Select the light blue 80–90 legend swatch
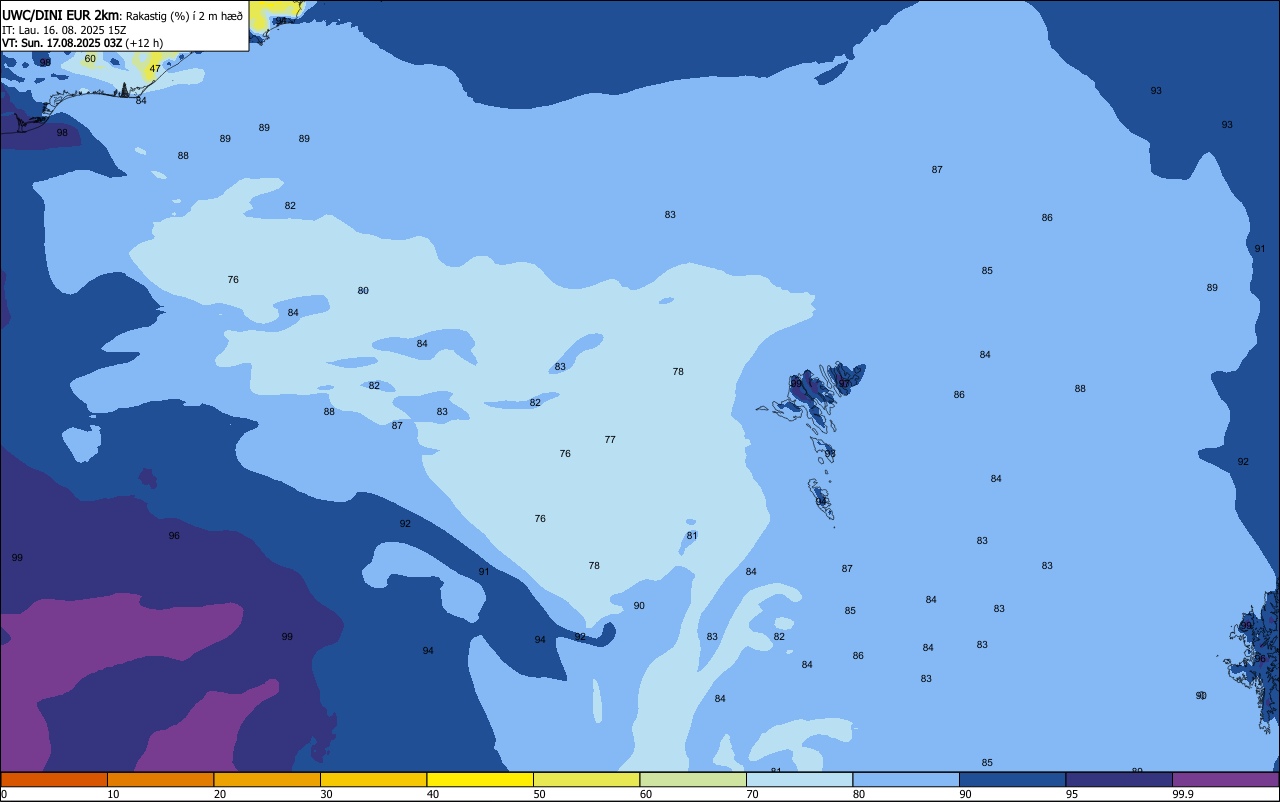 [906, 779]
